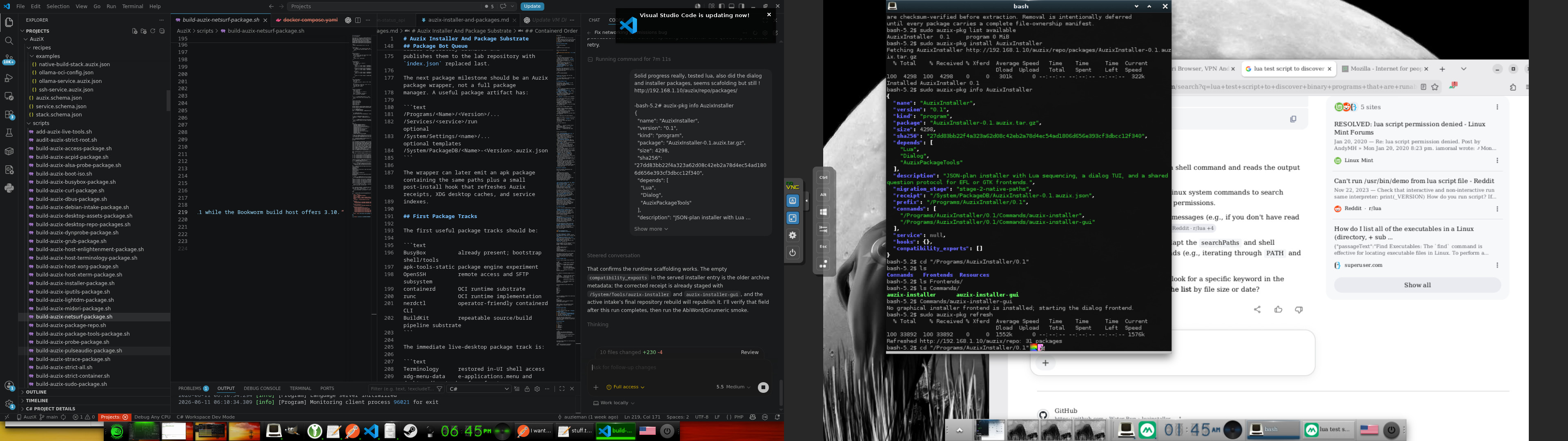Toggle Alt key in VNC toolbar

click(824, 195)
